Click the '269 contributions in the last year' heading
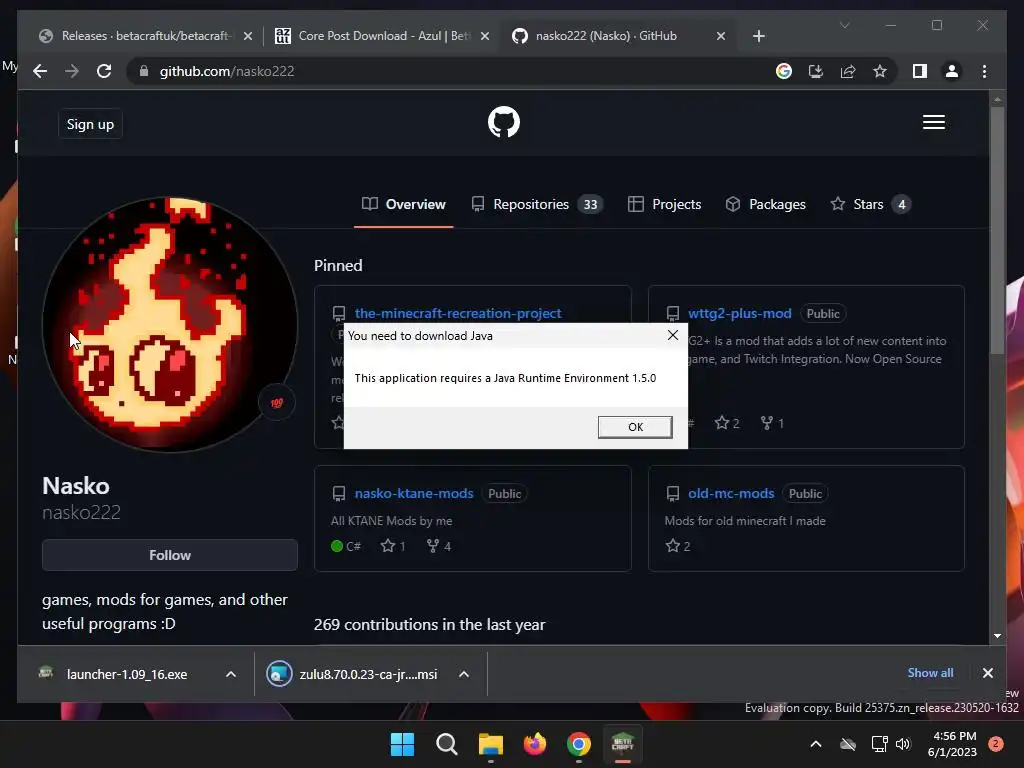 point(429,625)
